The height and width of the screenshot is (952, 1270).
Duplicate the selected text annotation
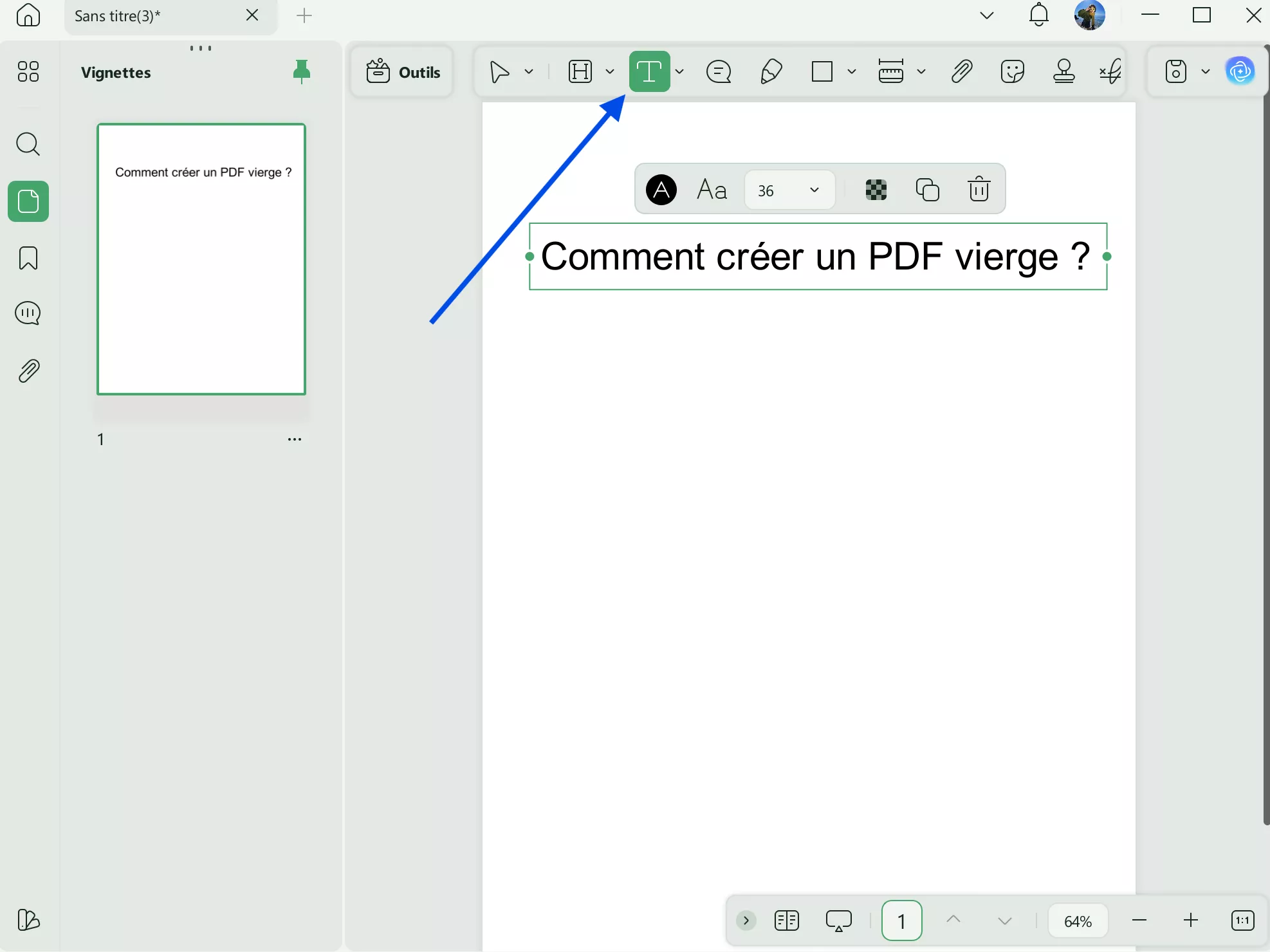tap(927, 189)
